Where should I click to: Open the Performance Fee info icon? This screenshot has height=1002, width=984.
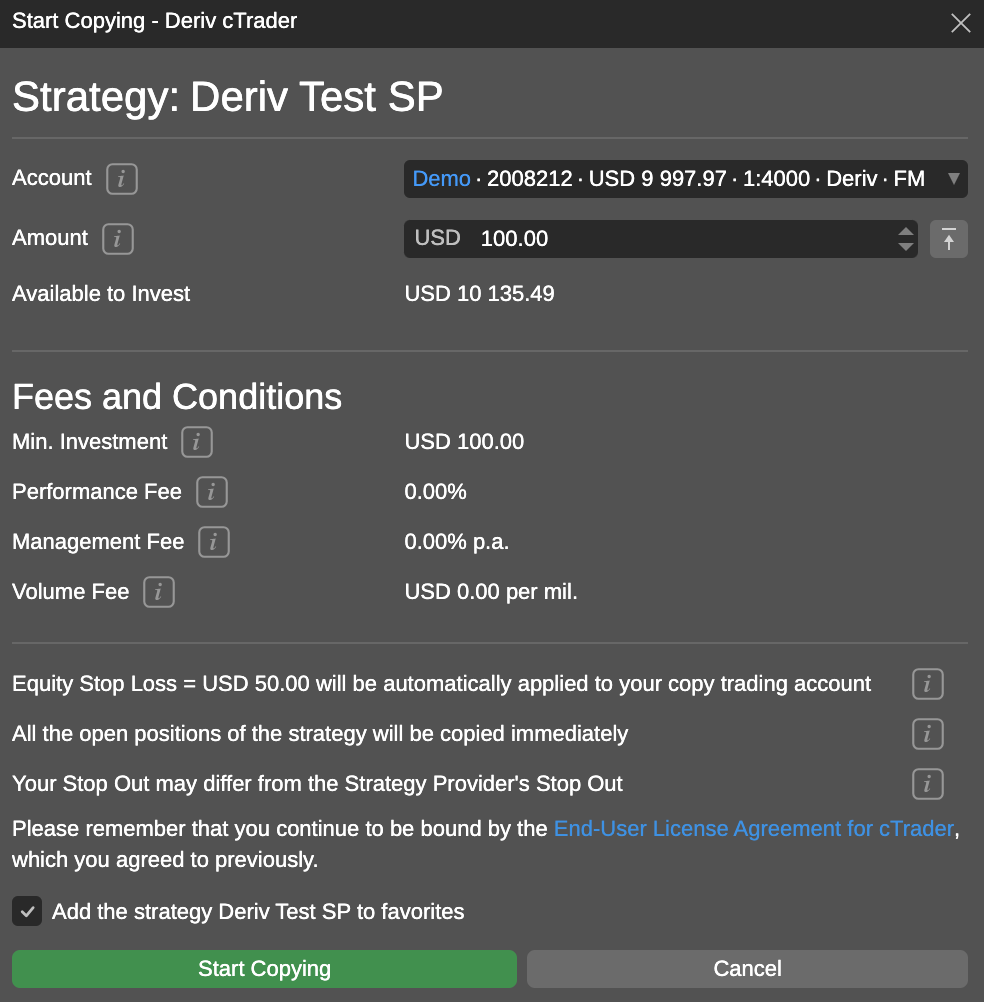(211, 491)
